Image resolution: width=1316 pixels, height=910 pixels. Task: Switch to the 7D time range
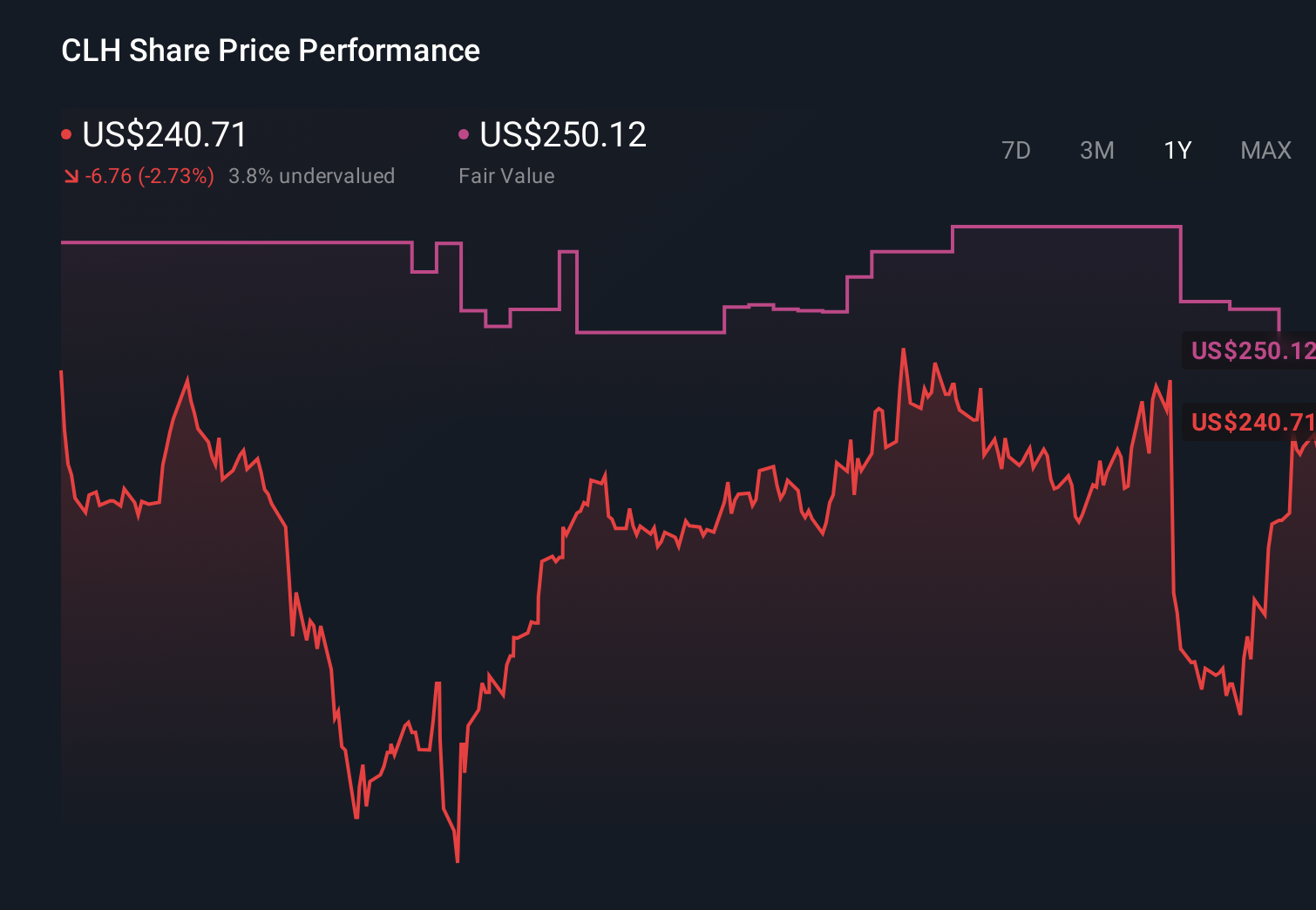coord(1017,150)
